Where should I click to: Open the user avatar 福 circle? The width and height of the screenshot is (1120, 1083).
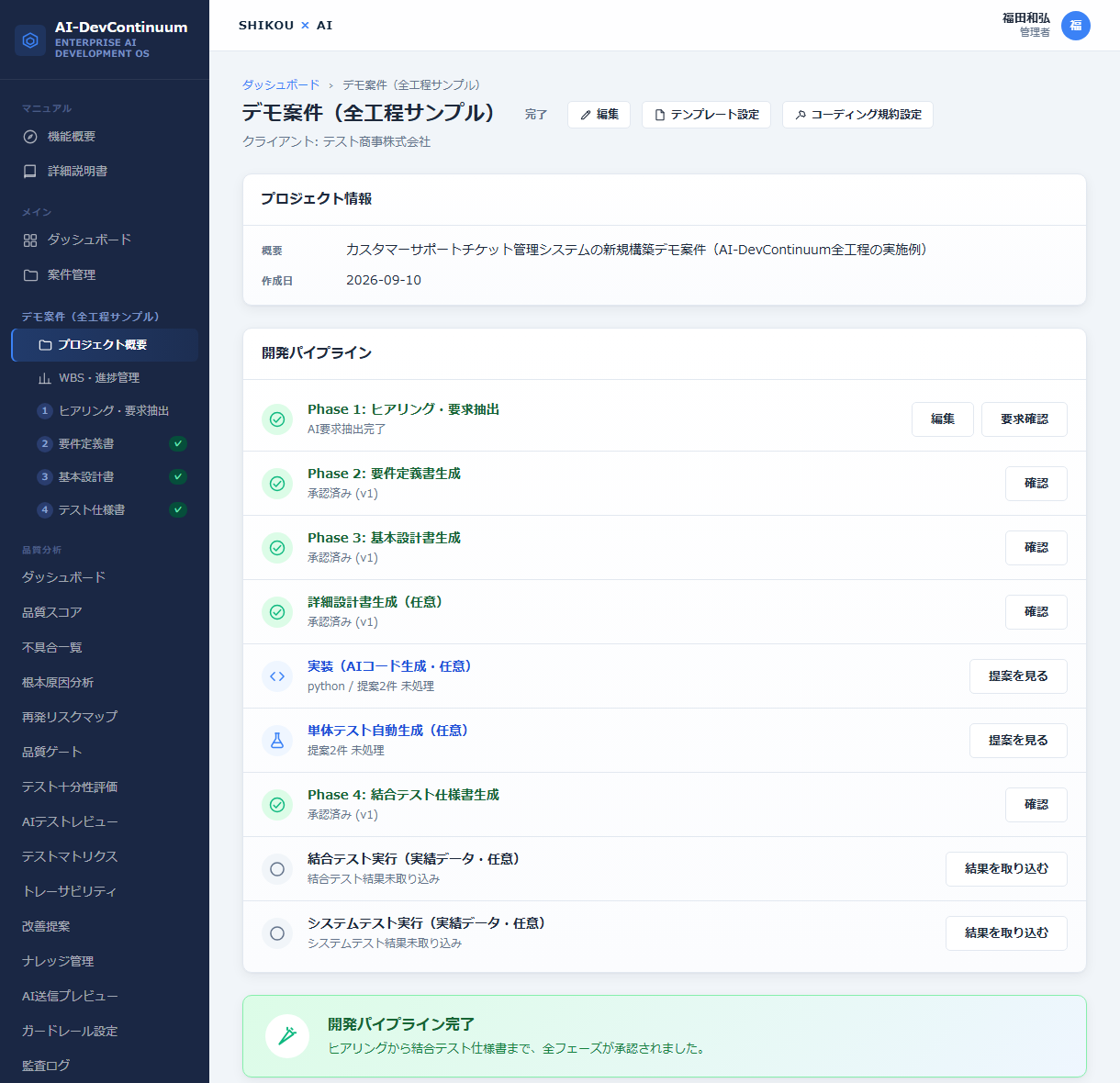pyautogui.click(x=1076, y=26)
